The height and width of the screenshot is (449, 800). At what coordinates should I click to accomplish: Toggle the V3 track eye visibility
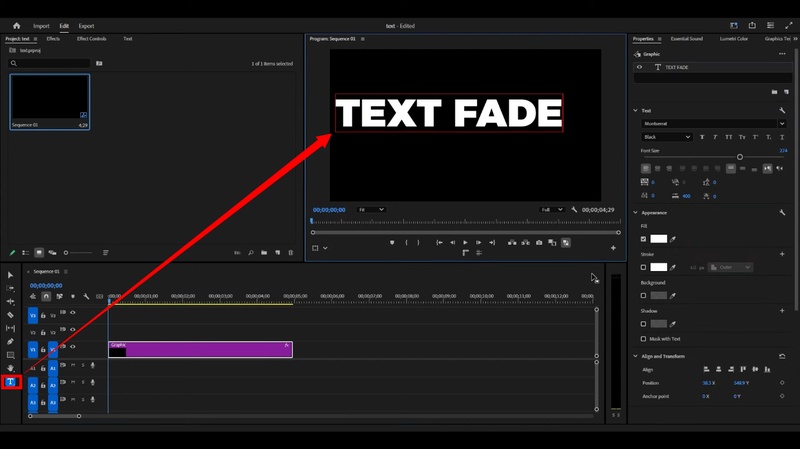click(x=72, y=312)
